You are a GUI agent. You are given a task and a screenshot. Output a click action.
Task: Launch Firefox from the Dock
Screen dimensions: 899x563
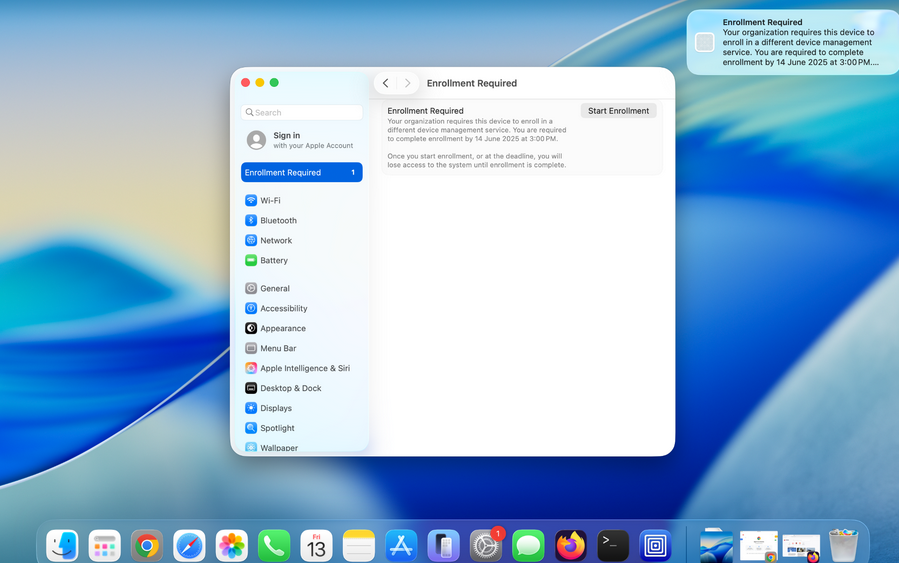570,545
